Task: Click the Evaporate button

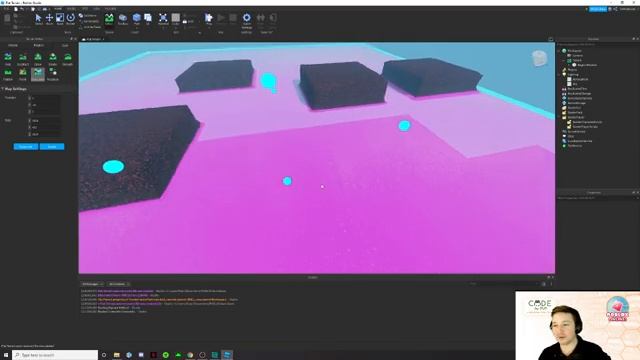Action: click(26, 147)
